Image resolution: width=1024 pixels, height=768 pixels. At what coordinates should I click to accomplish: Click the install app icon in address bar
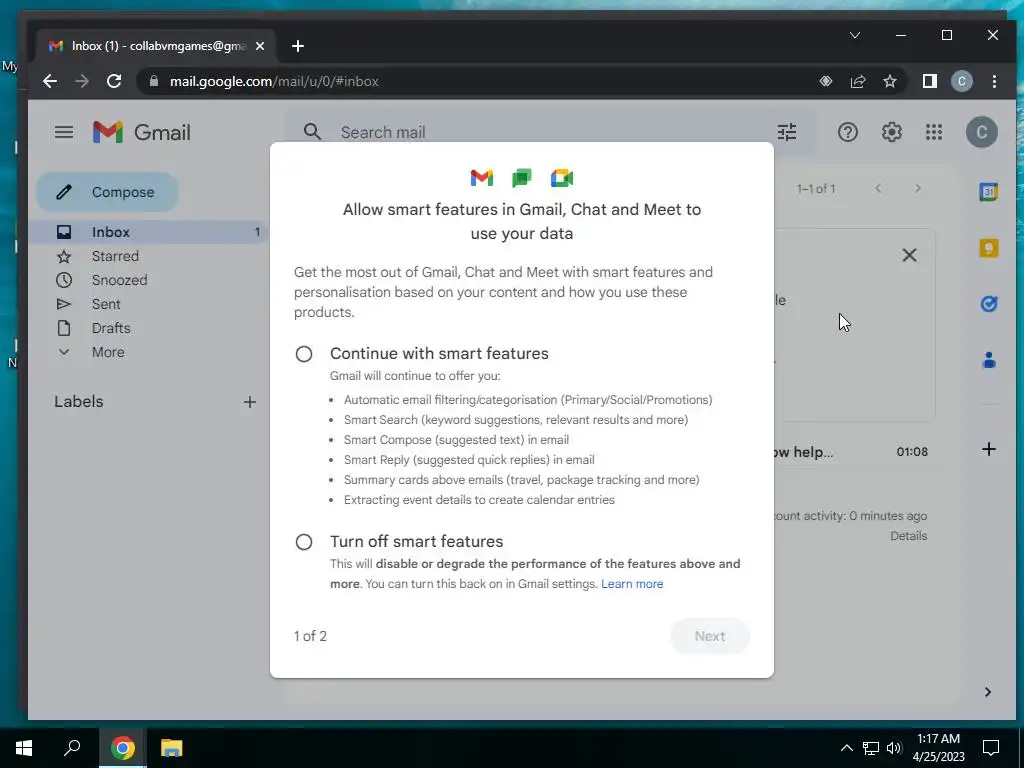coord(825,82)
